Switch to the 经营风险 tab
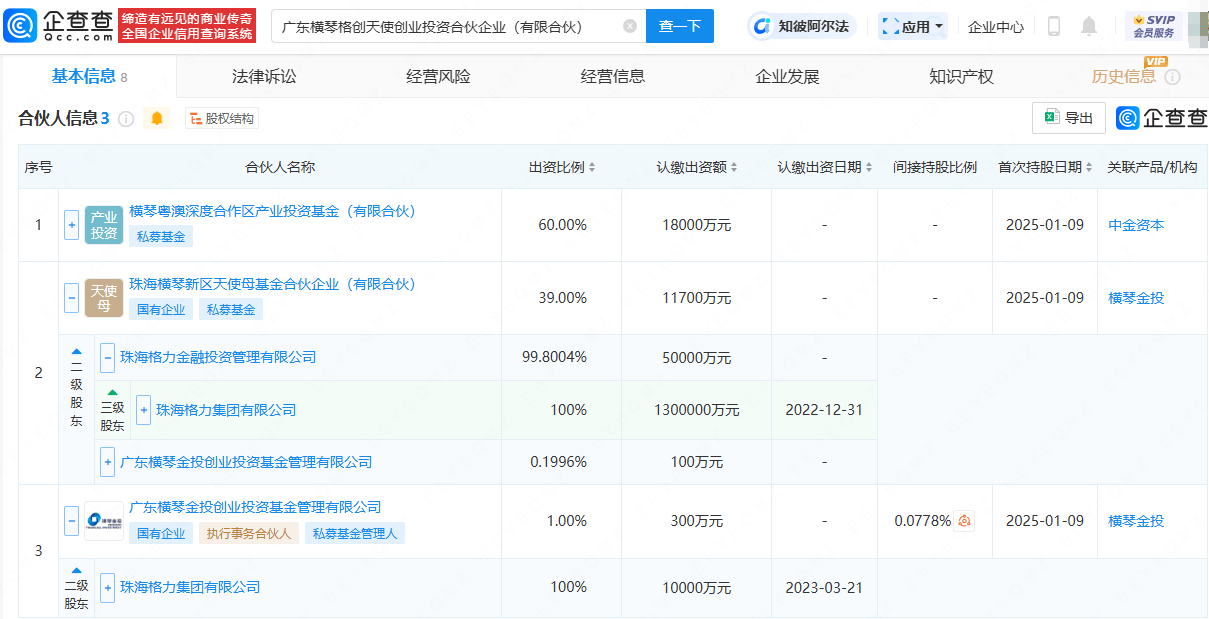This screenshot has width=1209, height=619. [439, 77]
